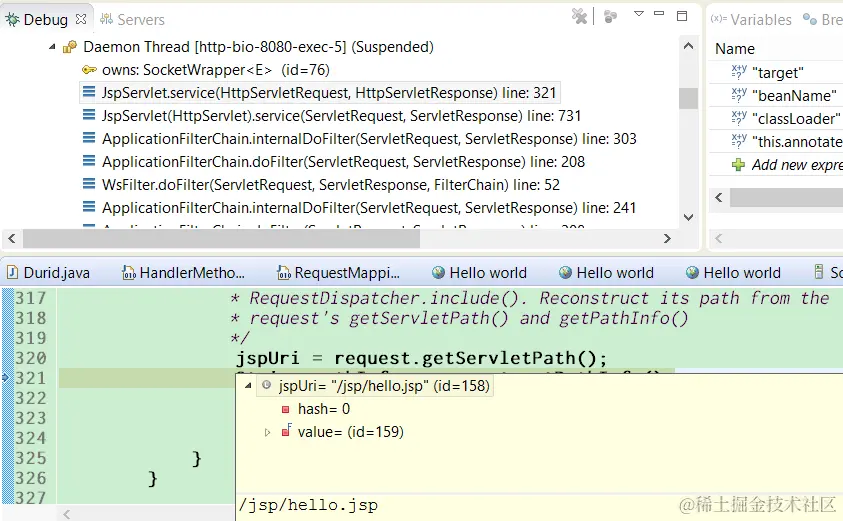Open the Durid.java editor tab
Image resolution: width=843 pixels, height=521 pixels.
point(48,273)
